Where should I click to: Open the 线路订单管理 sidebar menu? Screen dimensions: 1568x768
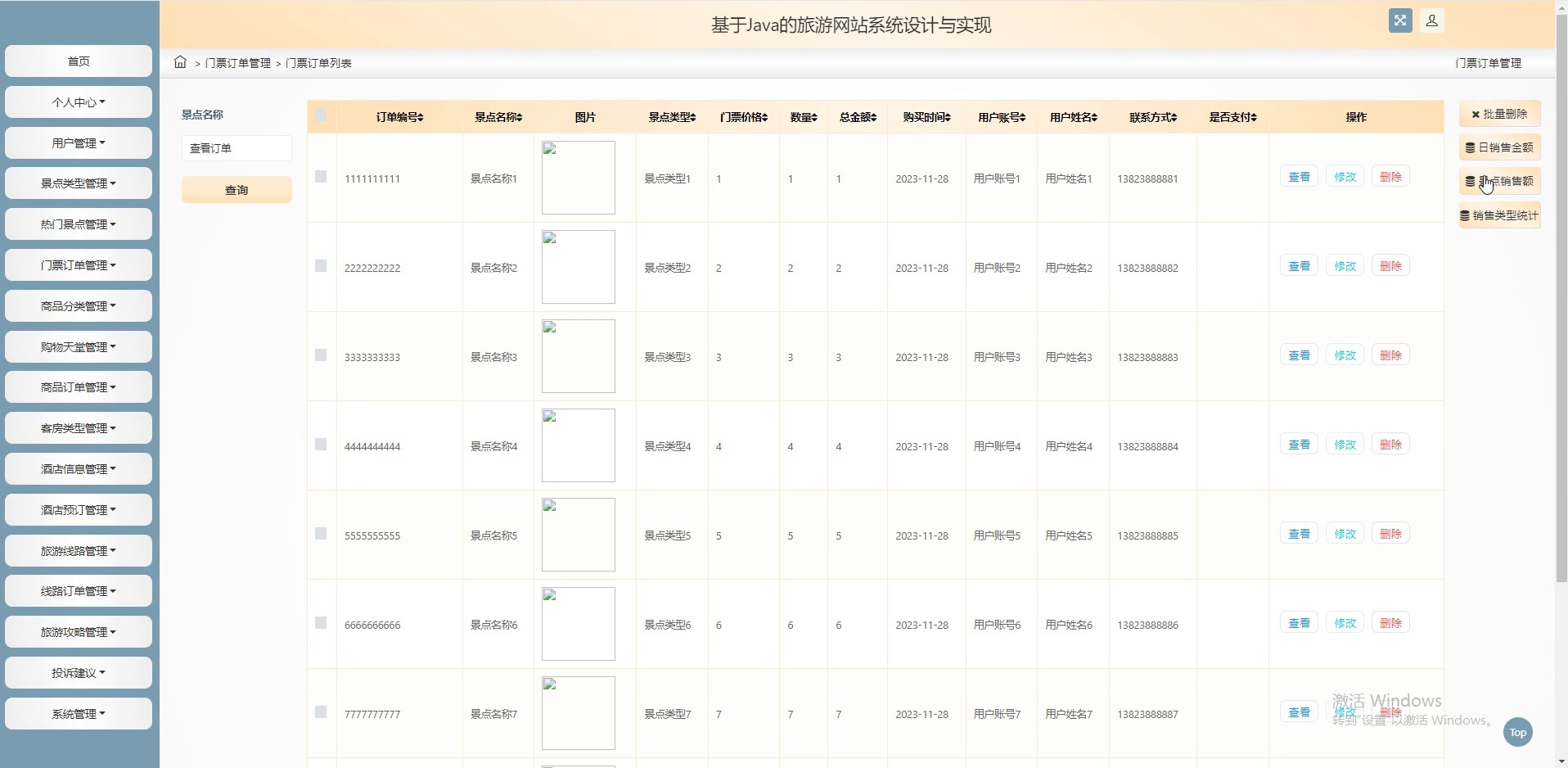point(79,591)
